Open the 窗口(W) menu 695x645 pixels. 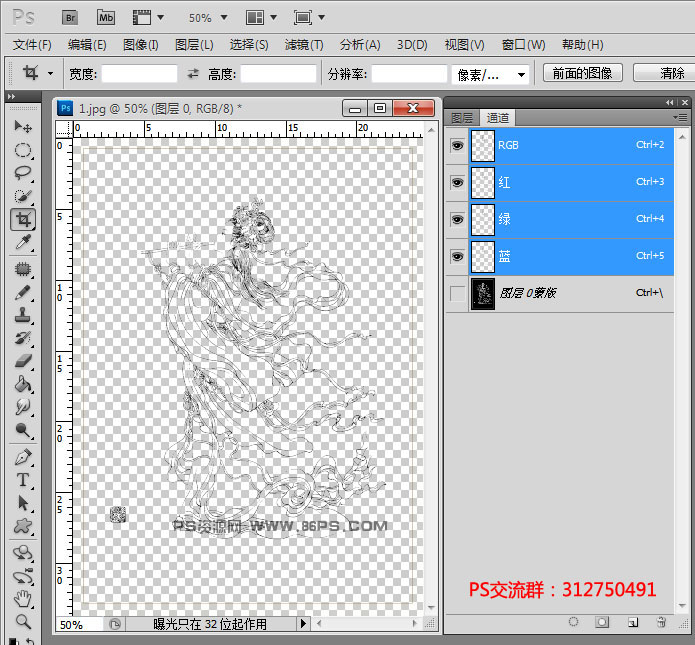(523, 45)
